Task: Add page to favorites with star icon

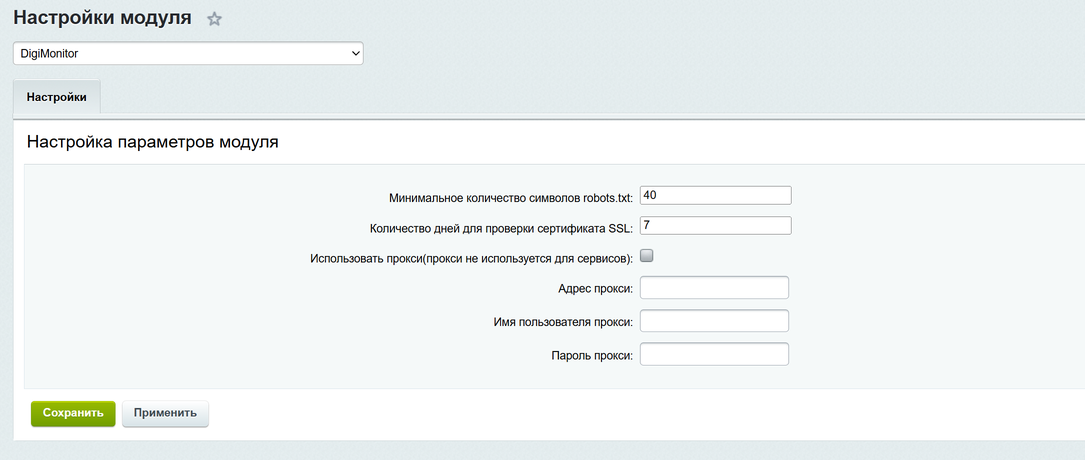Action: tap(214, 19)
